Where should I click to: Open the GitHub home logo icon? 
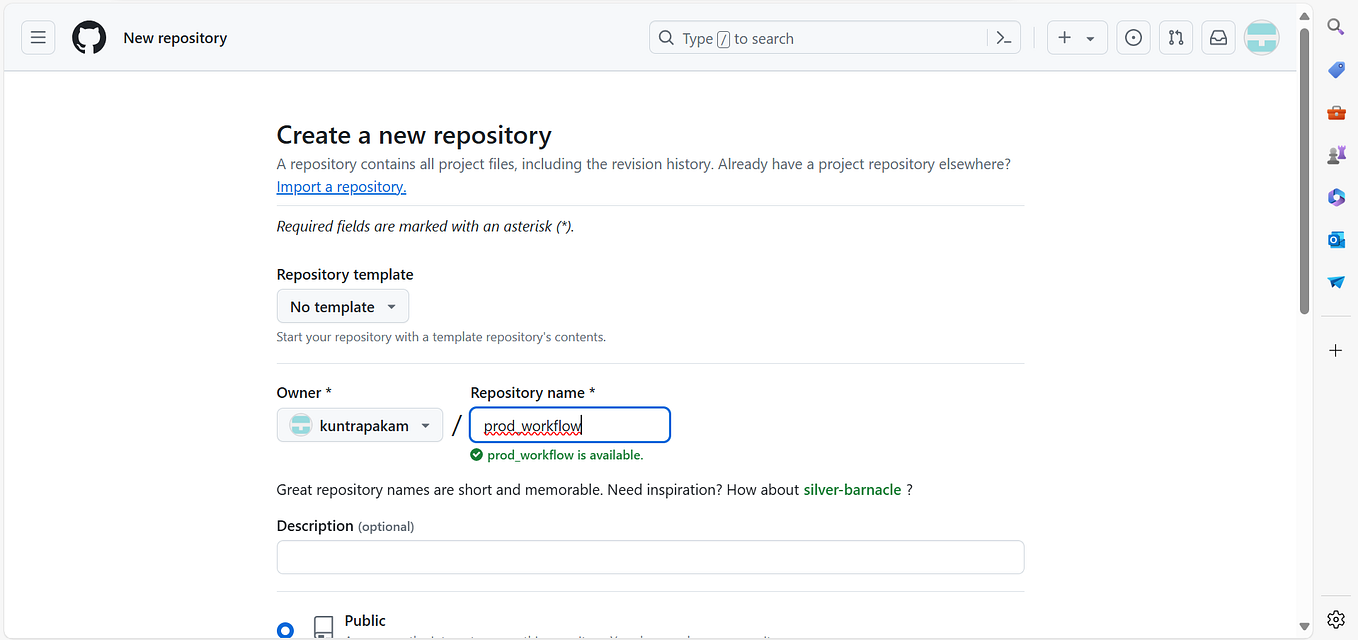88,37
